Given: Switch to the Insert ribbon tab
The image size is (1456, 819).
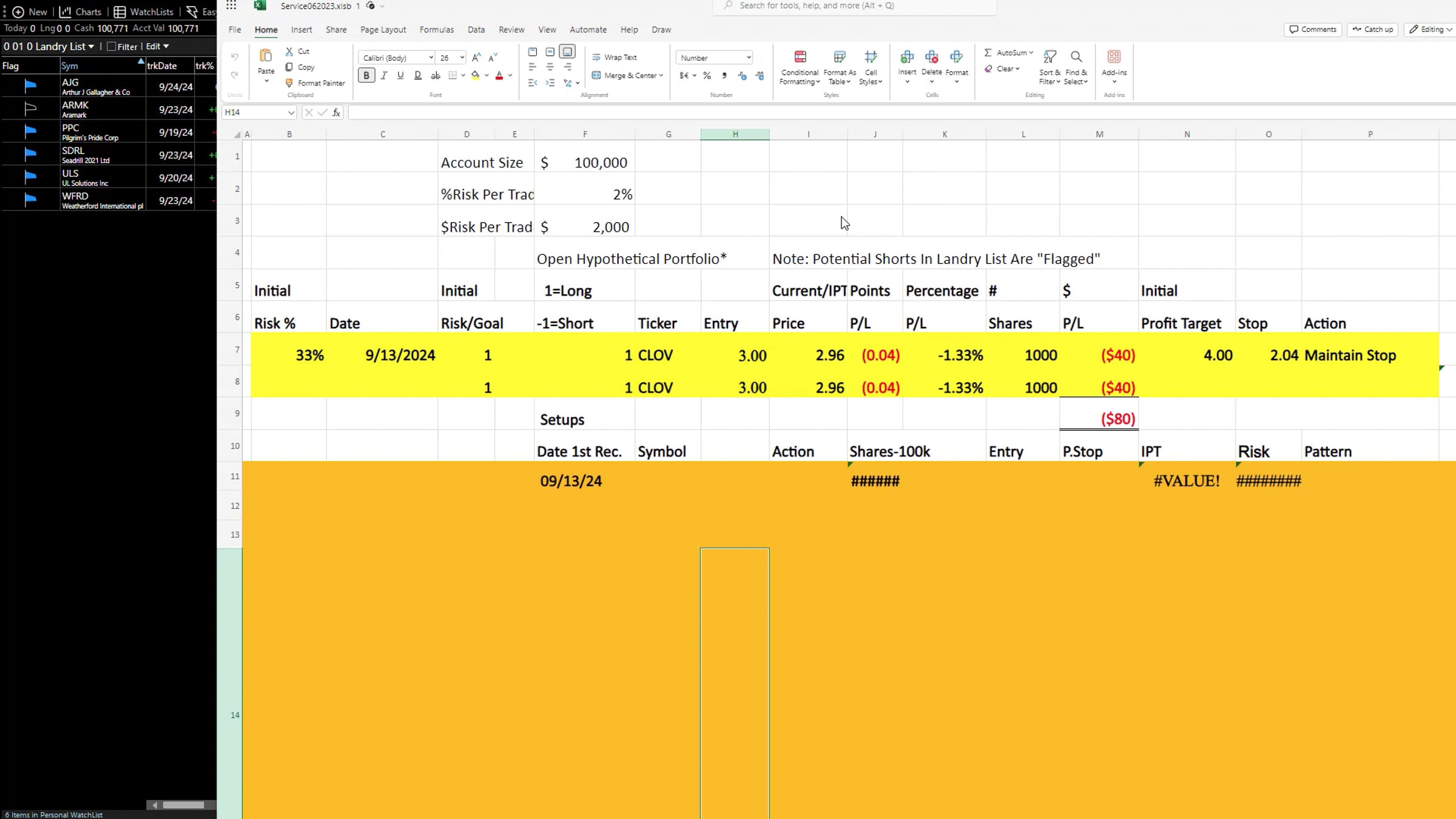Looking at the screenshot, I should coord(302,30).
